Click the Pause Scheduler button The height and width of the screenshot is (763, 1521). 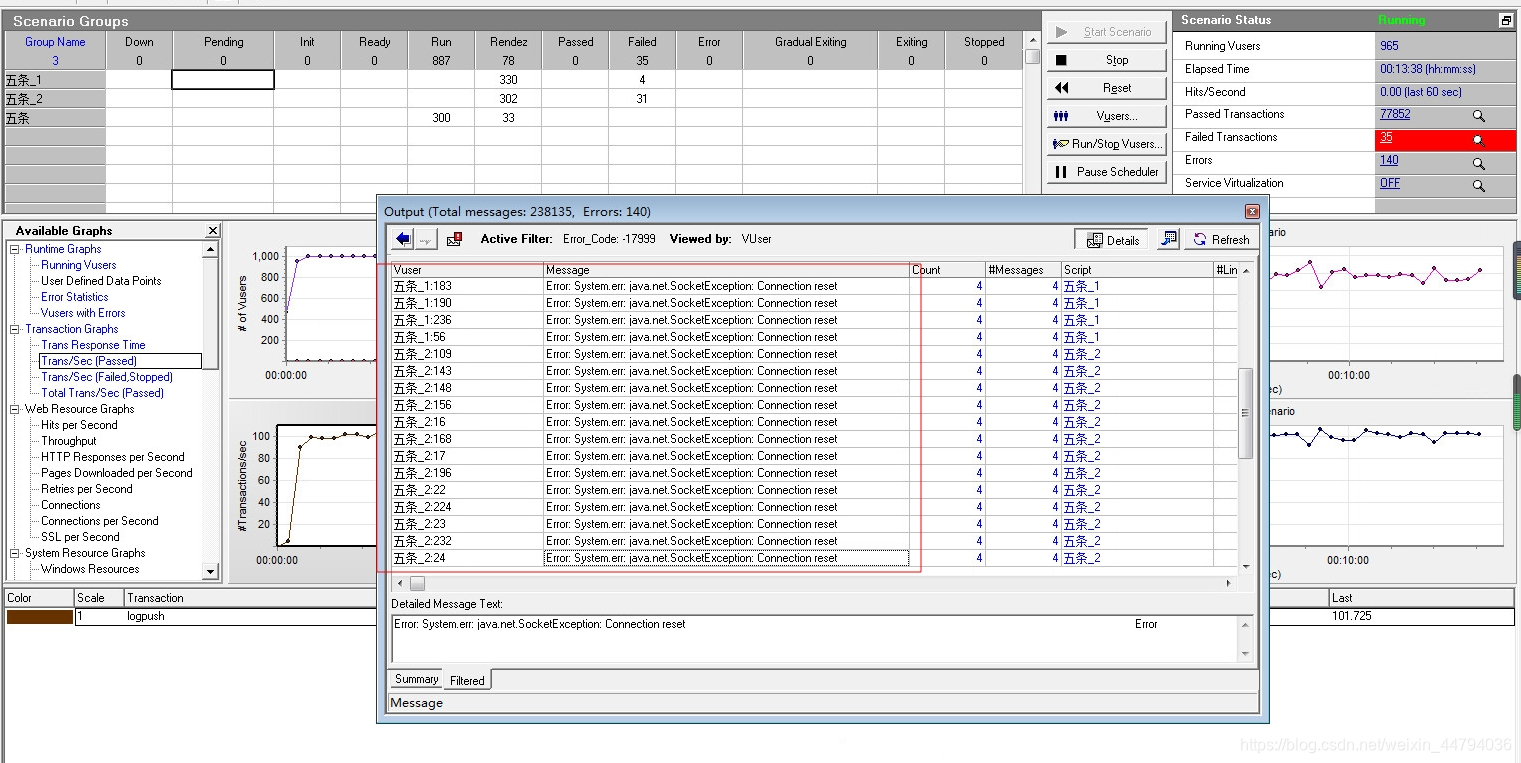point(1106,172)
